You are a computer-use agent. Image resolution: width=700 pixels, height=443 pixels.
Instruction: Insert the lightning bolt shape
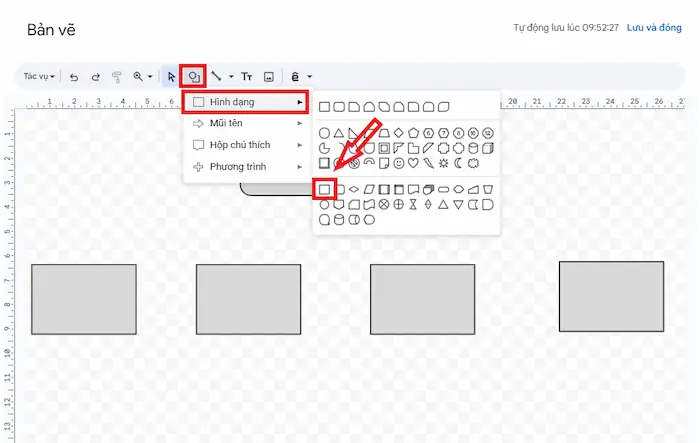429,163
